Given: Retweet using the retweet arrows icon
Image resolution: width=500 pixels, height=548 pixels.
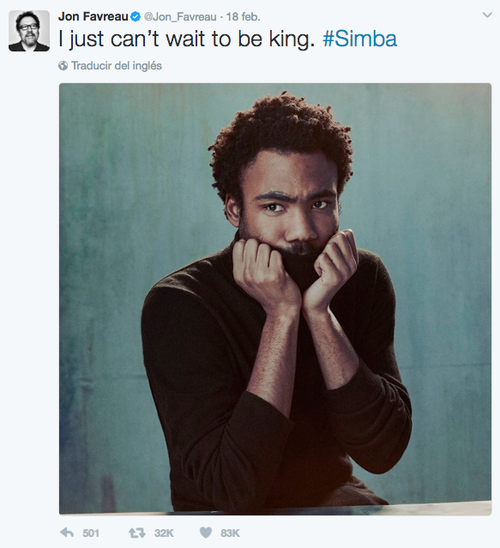Looking at the screenshot, I should 137,533.
